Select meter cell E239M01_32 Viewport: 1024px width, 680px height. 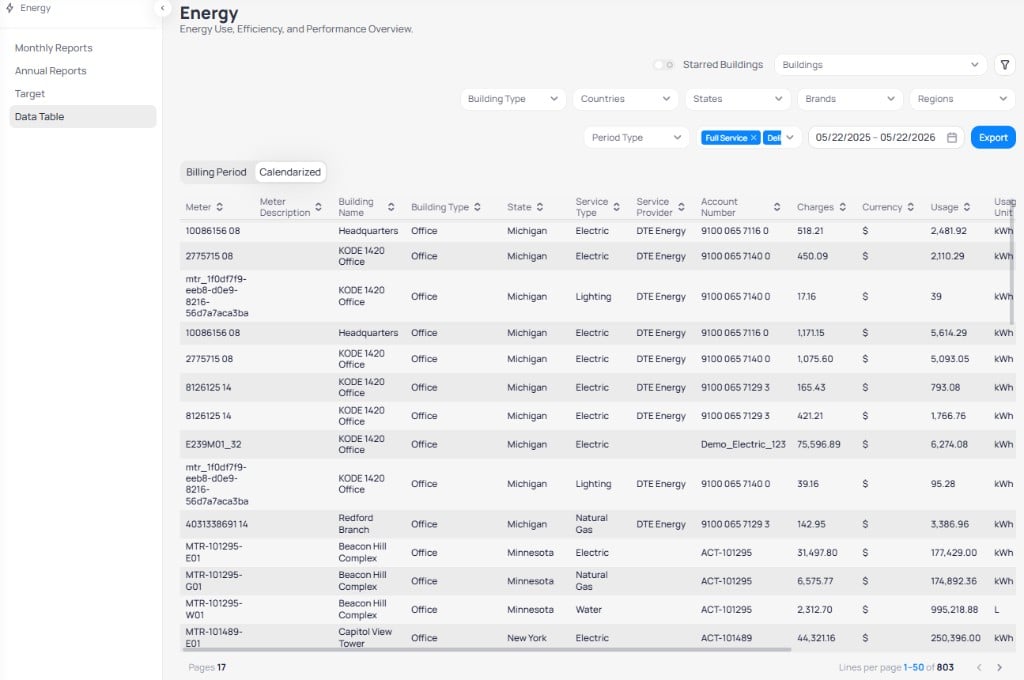click(213, 444)
